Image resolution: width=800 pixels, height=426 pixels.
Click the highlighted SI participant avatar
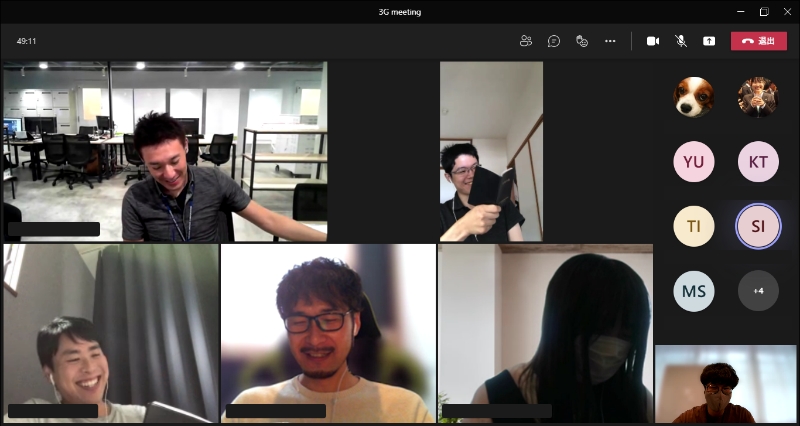[758, 226]
